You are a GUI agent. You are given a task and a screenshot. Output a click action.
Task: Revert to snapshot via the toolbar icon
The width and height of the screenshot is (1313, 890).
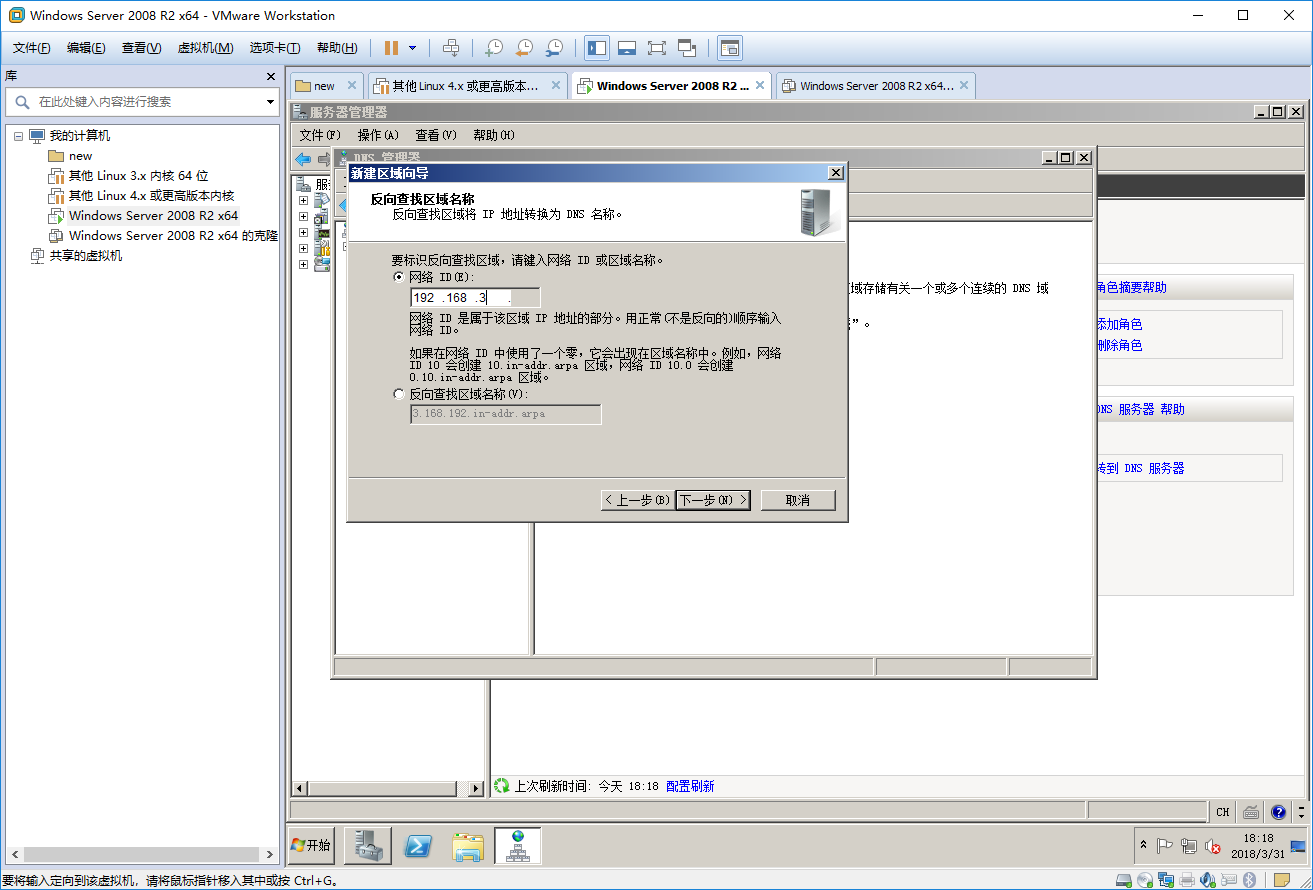[x=524, y=47]
